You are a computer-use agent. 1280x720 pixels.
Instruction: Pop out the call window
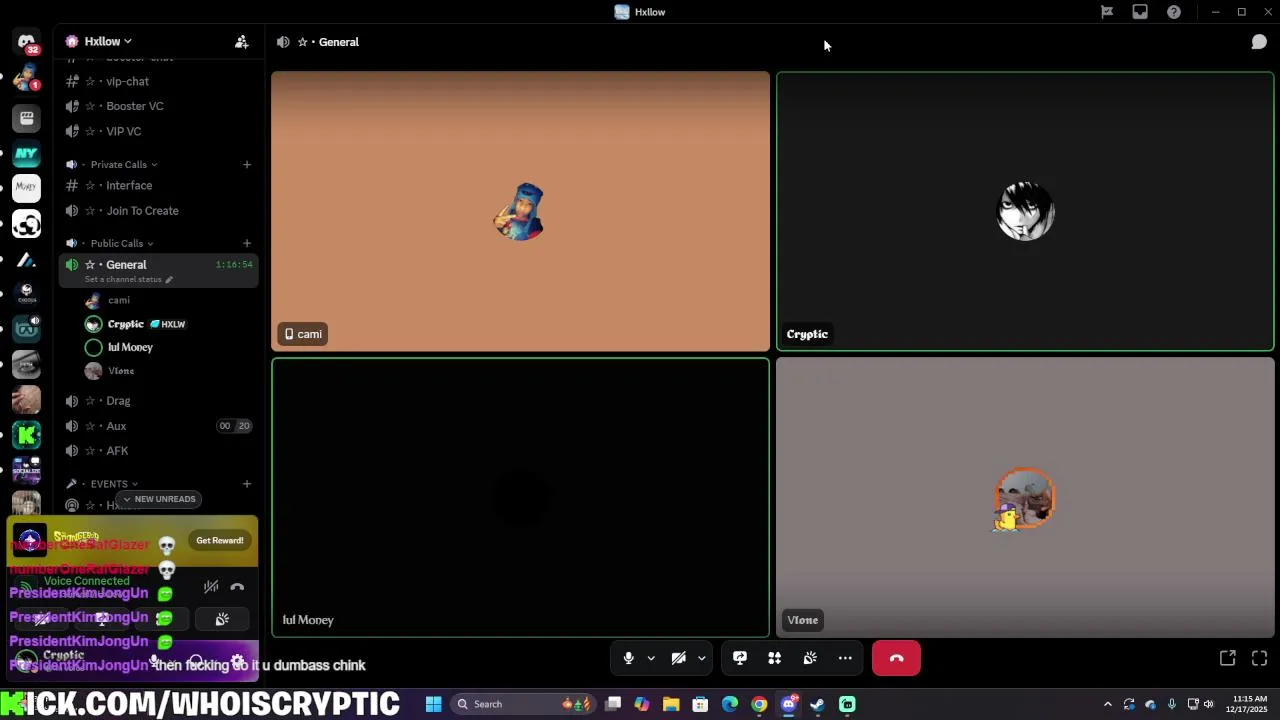pyautogui.click(x=1227, y=658)
